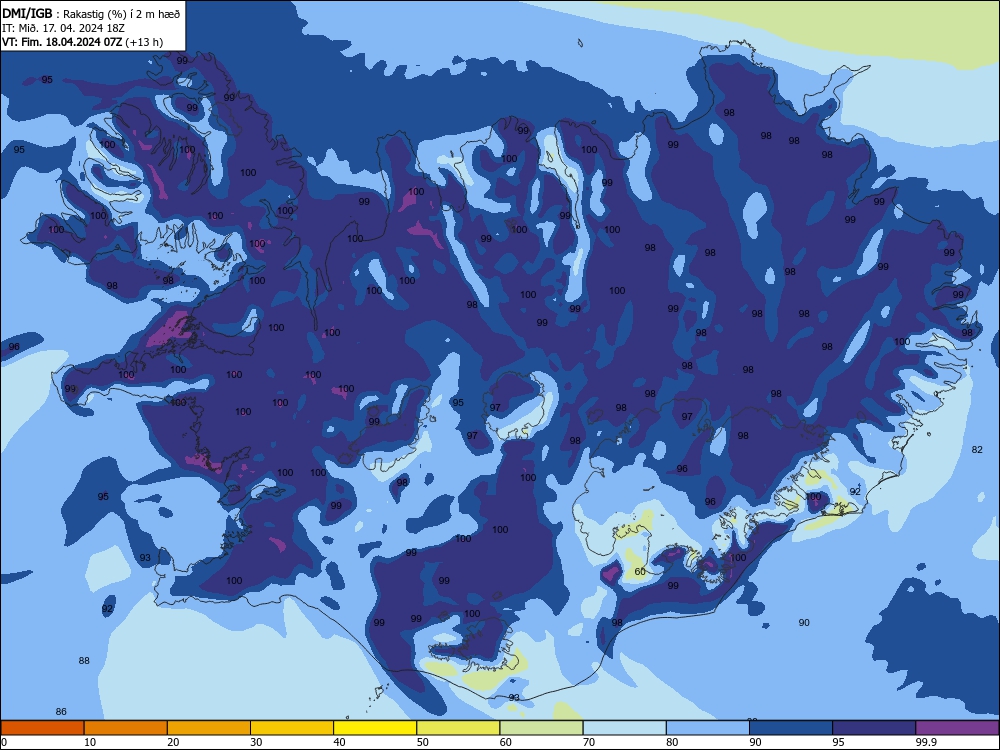The image size is (1000, 750).
Task: Click the 70–80 pale blue legend swatch
Action: 624,728
